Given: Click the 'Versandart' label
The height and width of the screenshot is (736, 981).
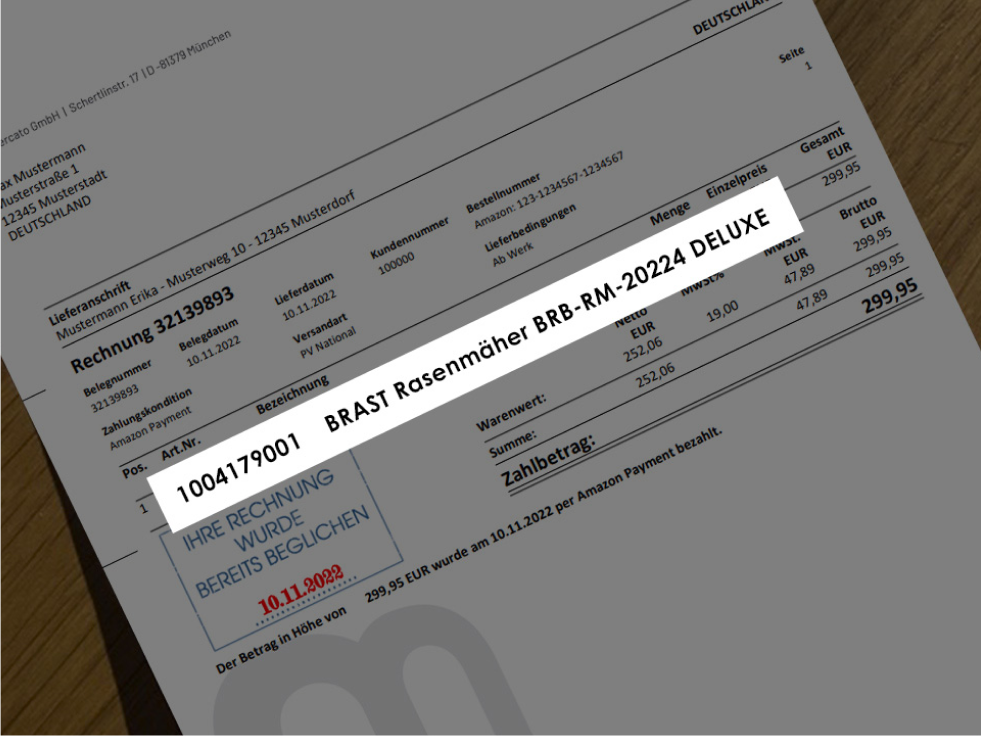Looking at the screenshot, I should click(x=320, y=329).
